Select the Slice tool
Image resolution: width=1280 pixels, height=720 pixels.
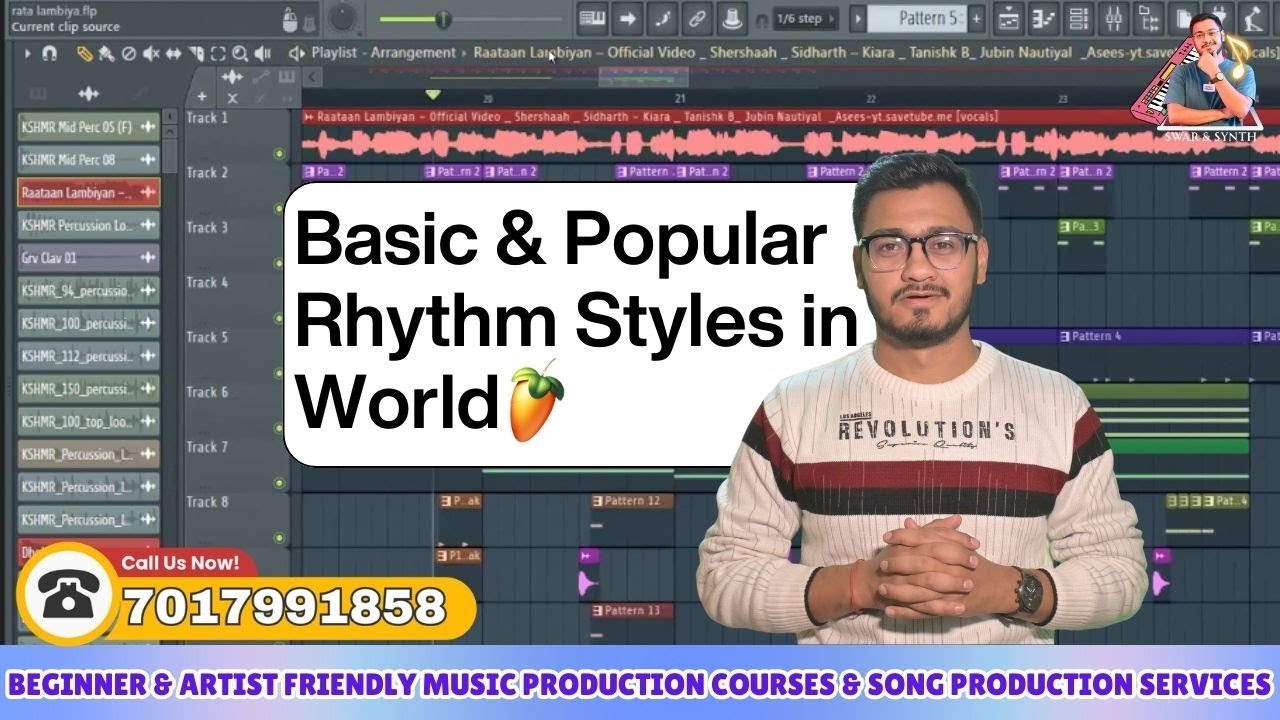pos(197,53)
